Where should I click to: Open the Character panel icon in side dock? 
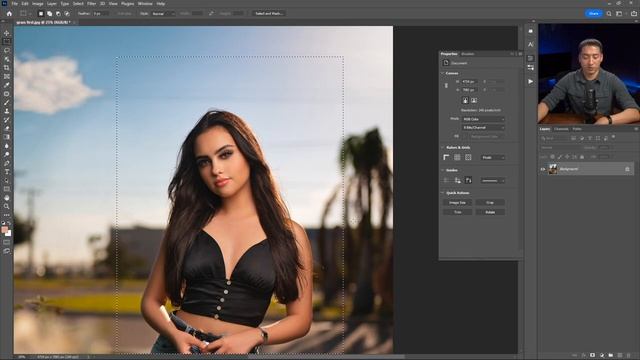click(x=530, y=44)
